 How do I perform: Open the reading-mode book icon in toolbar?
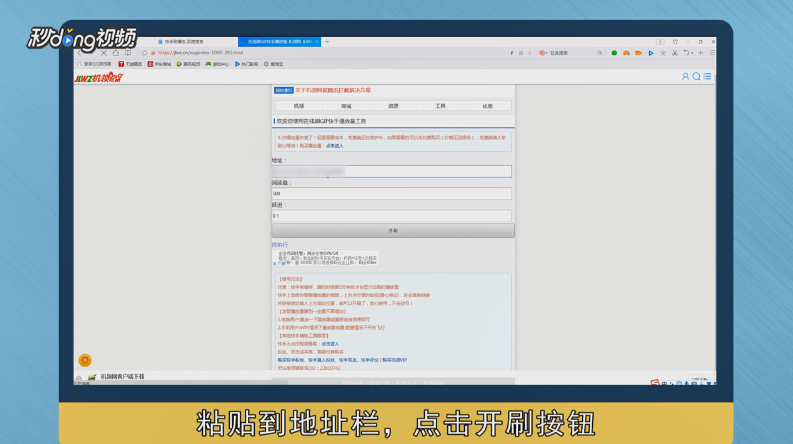point(128,53)
